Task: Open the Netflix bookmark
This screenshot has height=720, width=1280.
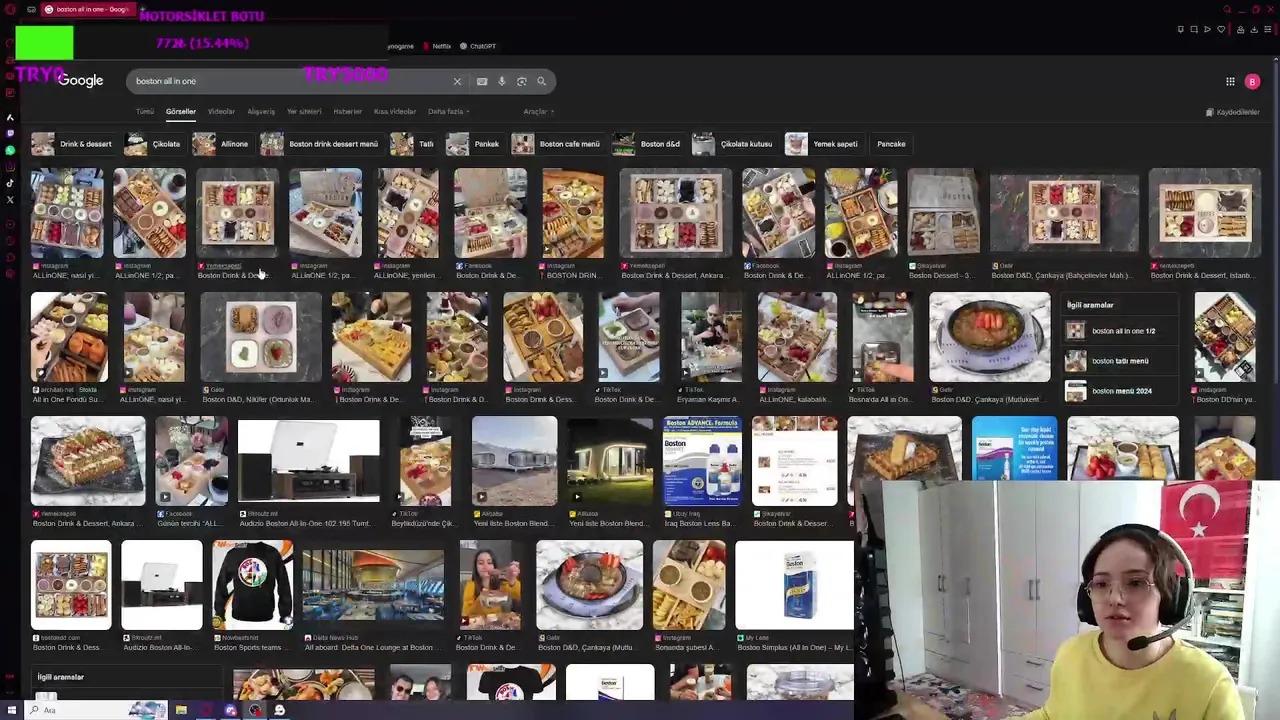Action: tap(437, 46)
